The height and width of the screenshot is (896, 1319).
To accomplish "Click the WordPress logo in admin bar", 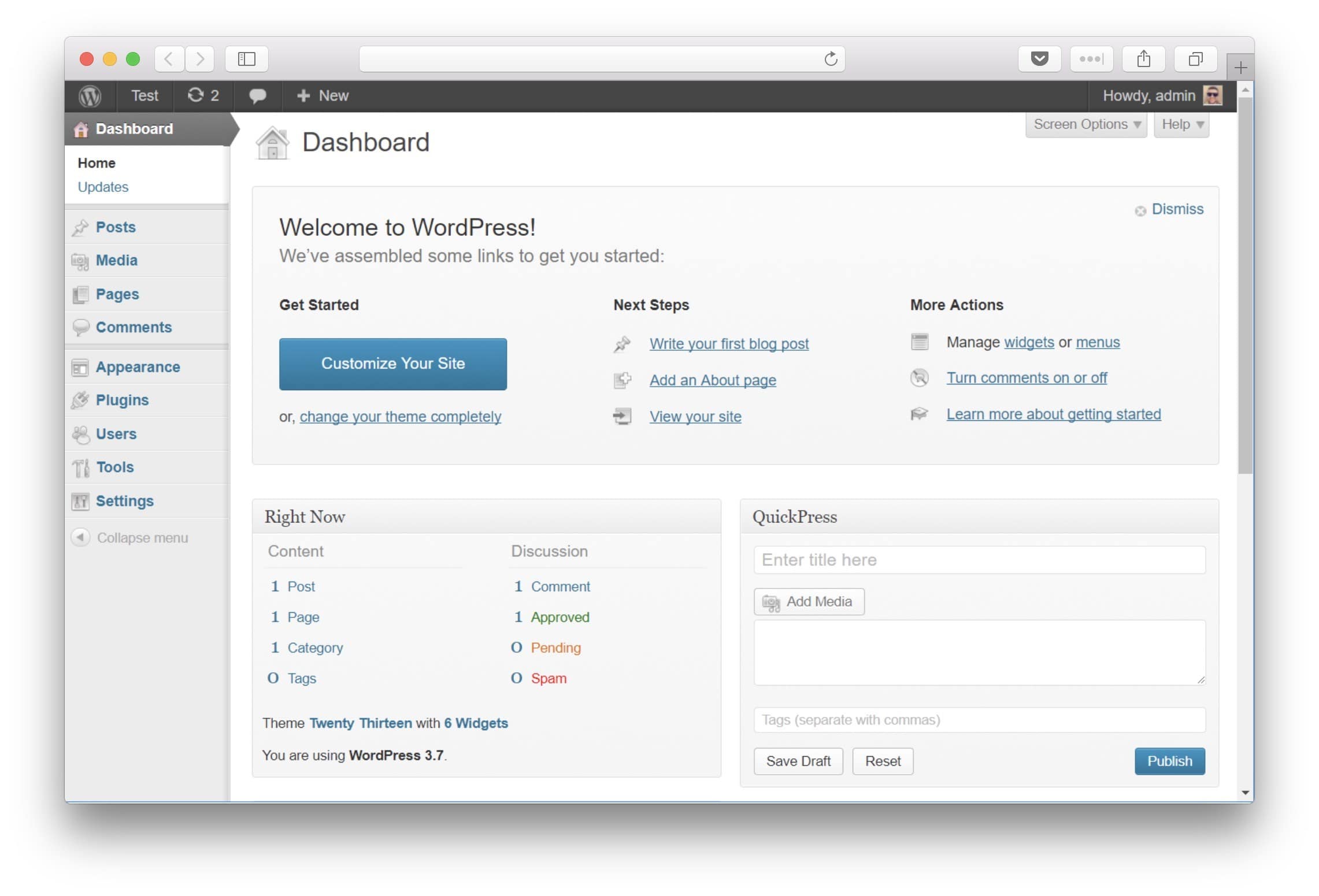I will point(90,96).
